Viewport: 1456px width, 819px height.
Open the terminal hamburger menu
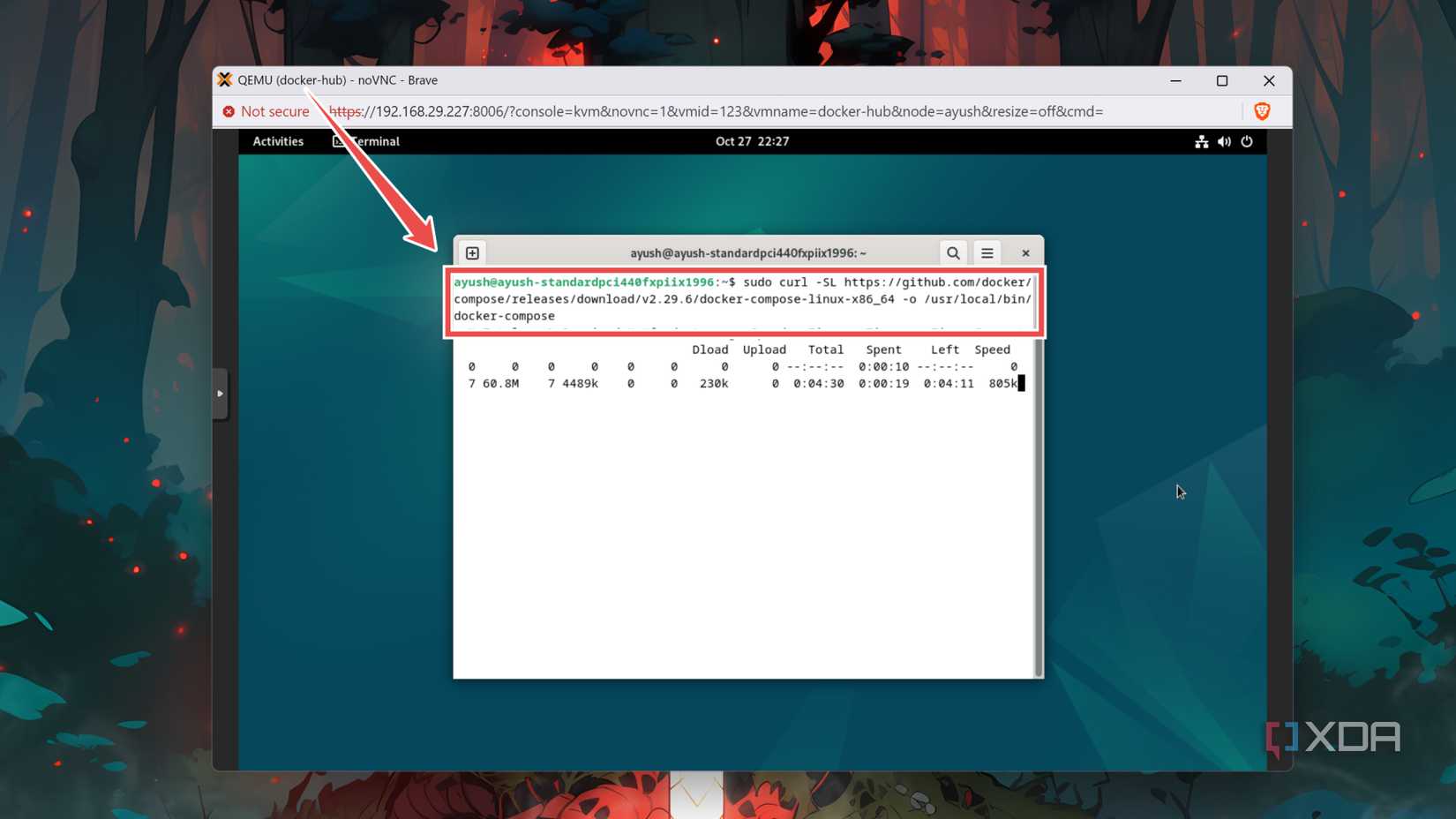coord(987,252)
